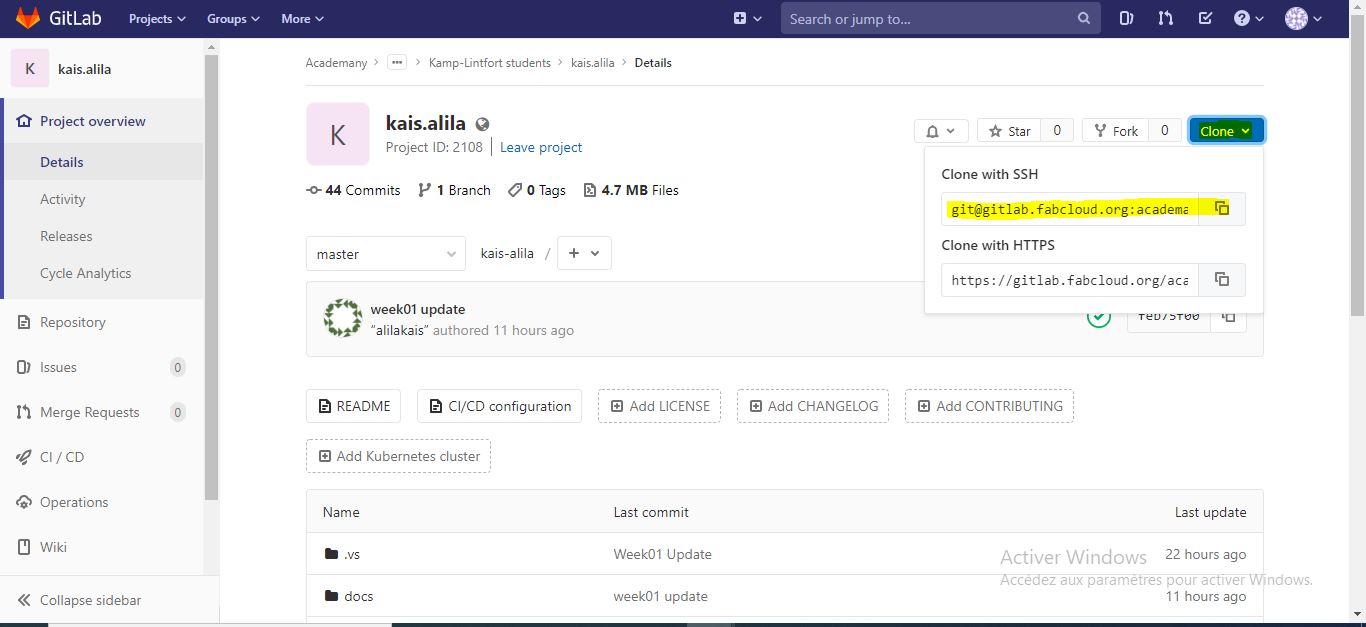
Task: Open the new item plus menu
Action: (747, 19)
